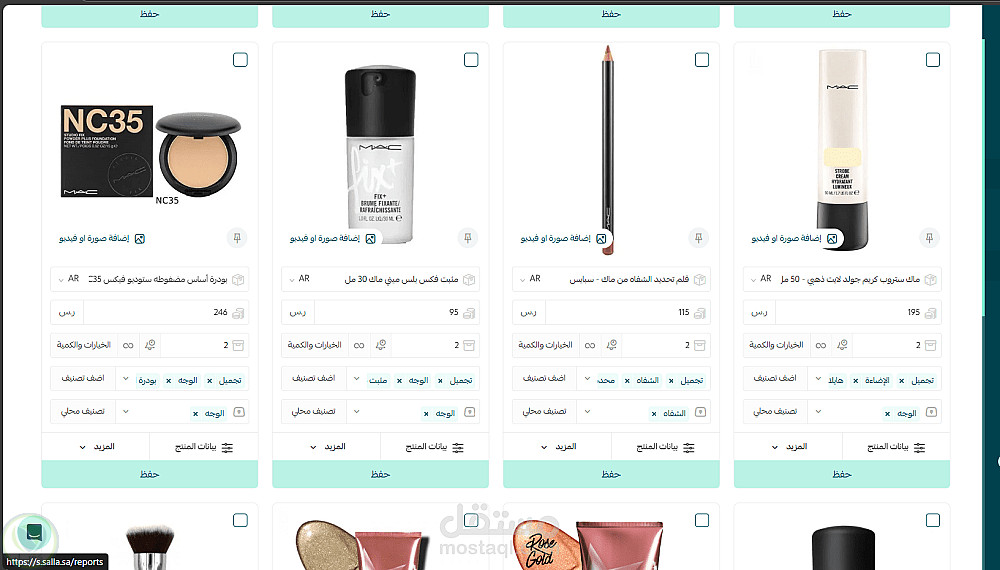Screen dimensions: 1000x570
Task: Open the chat widget in bottom-left corner
Action: coord(34,532)
